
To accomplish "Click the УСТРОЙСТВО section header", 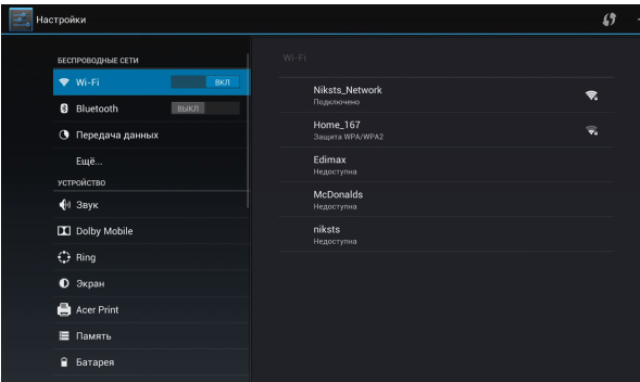I will click(81, 183).
